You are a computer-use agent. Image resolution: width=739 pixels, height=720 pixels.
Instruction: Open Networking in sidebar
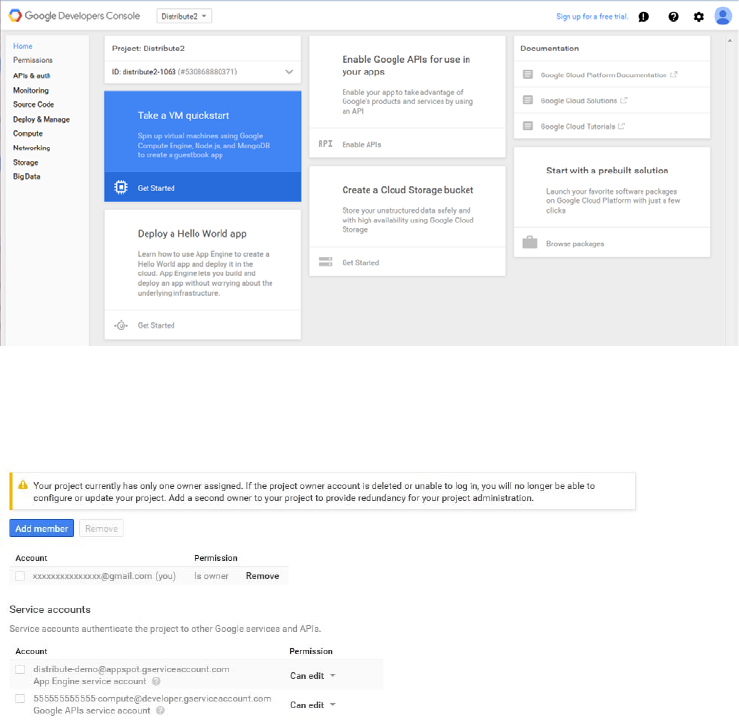(x=32, y=147)
